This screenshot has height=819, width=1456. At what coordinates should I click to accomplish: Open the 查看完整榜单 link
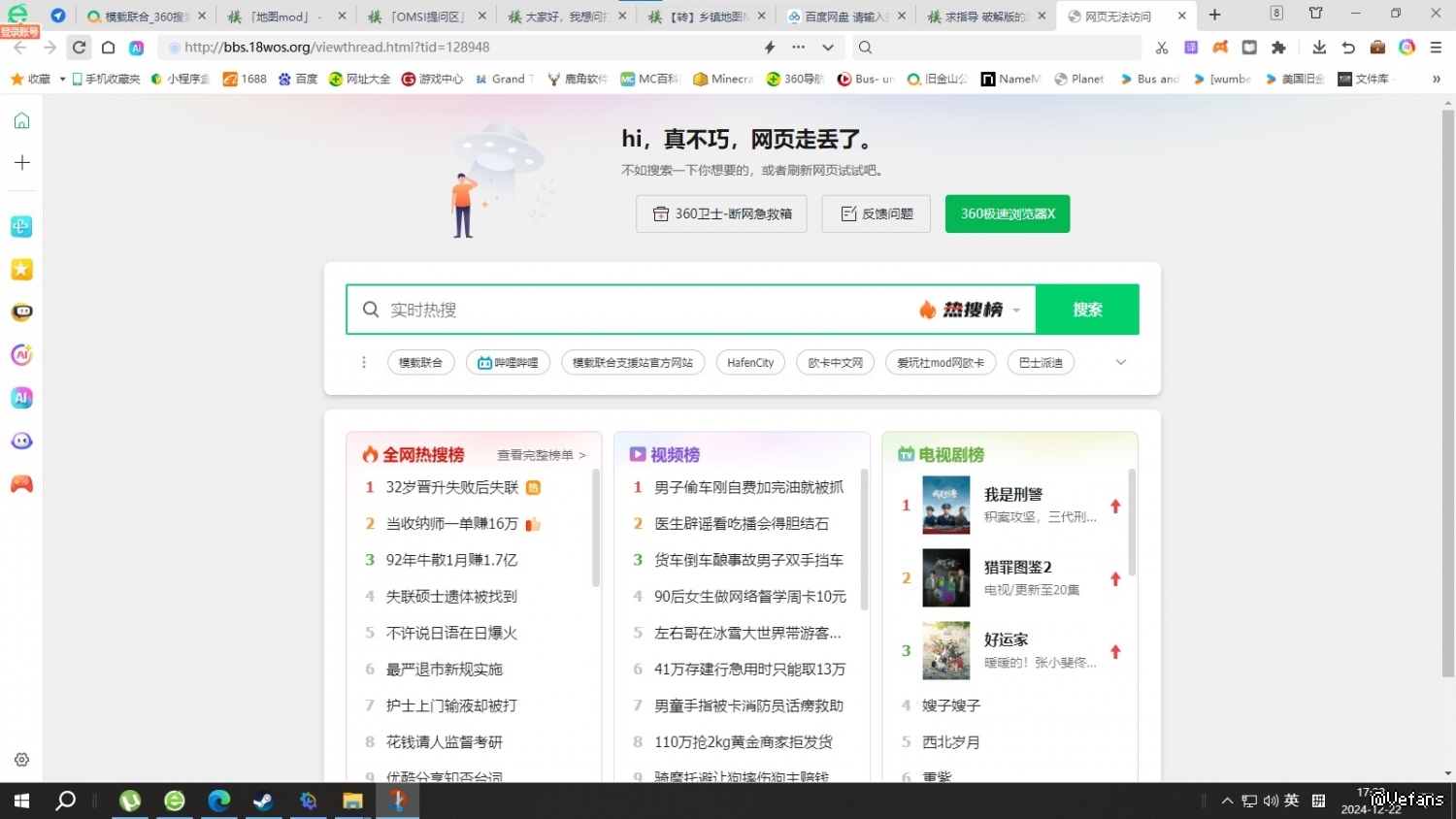[541, 455]
